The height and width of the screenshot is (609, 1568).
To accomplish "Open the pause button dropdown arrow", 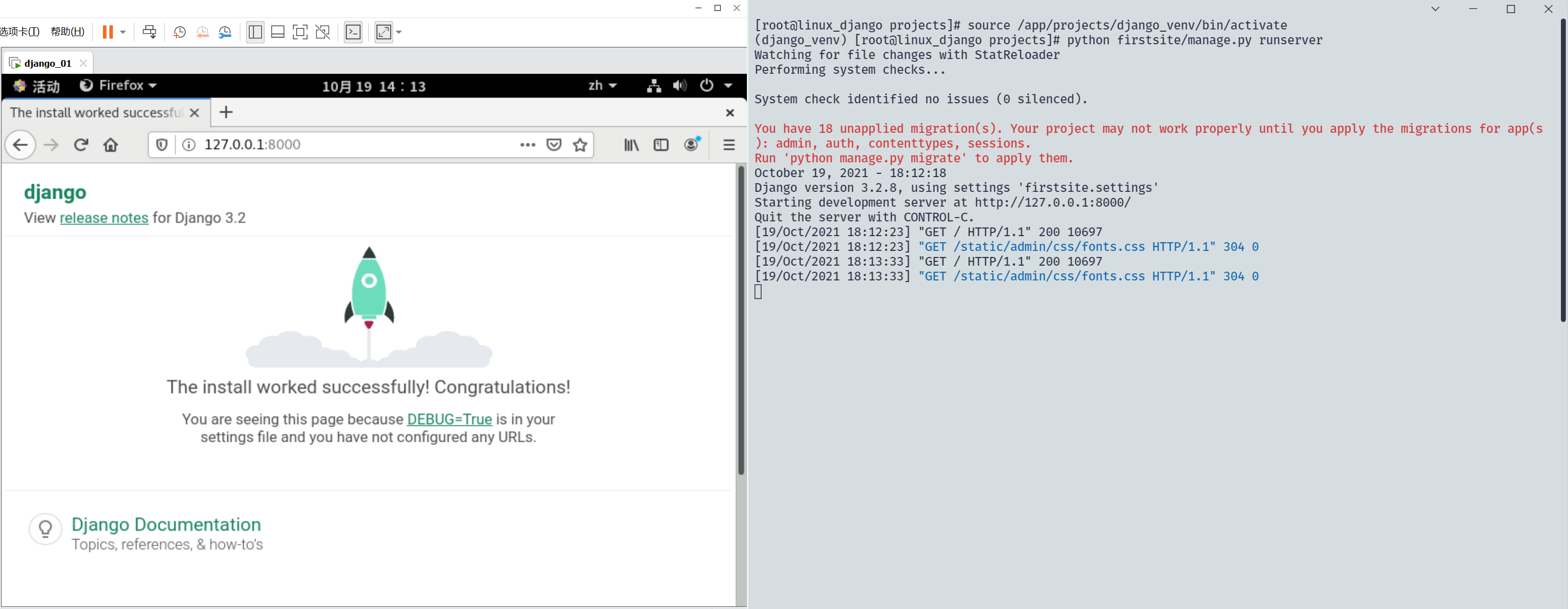I will (x=123, y=32).
